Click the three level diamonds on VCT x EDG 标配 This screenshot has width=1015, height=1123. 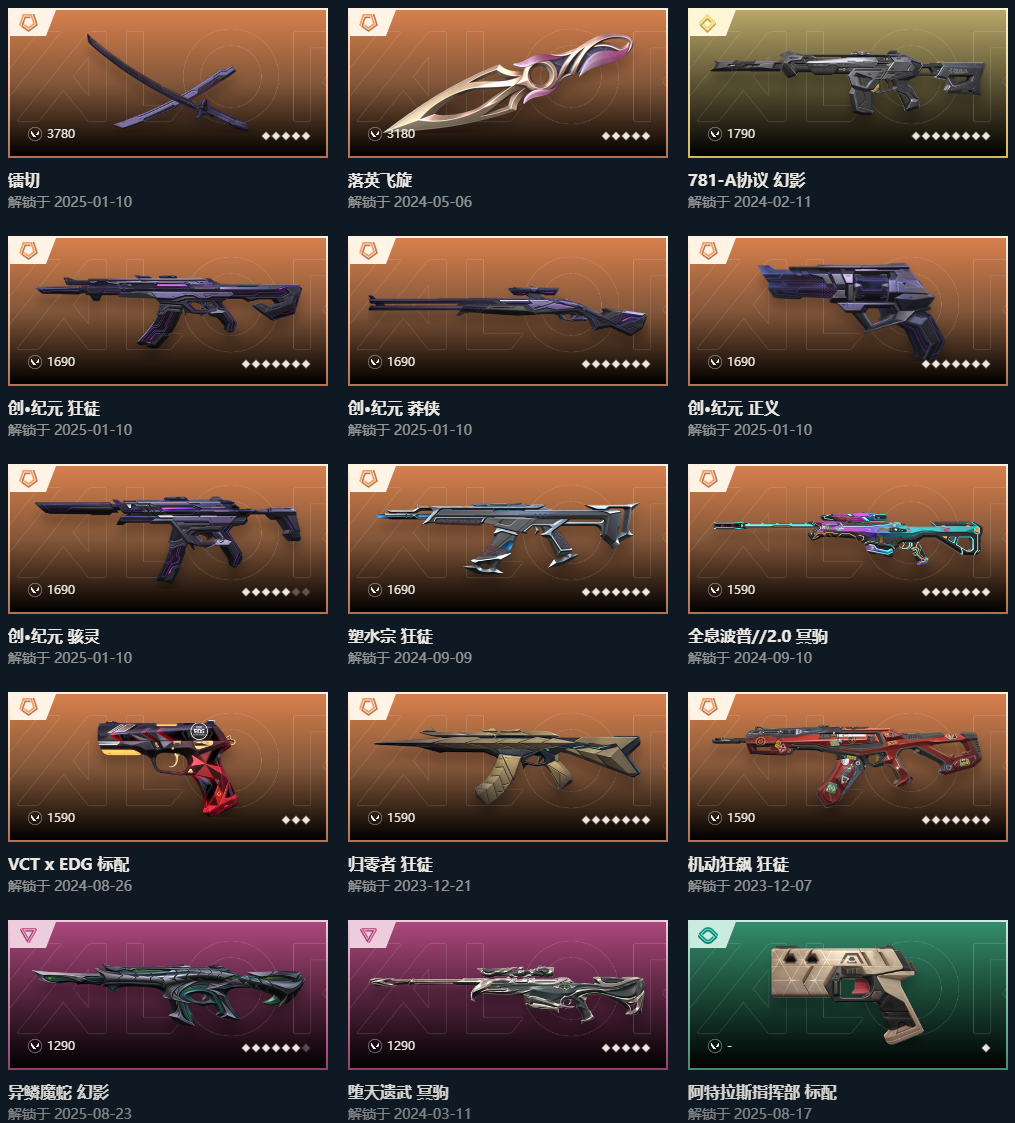(296, 819)
